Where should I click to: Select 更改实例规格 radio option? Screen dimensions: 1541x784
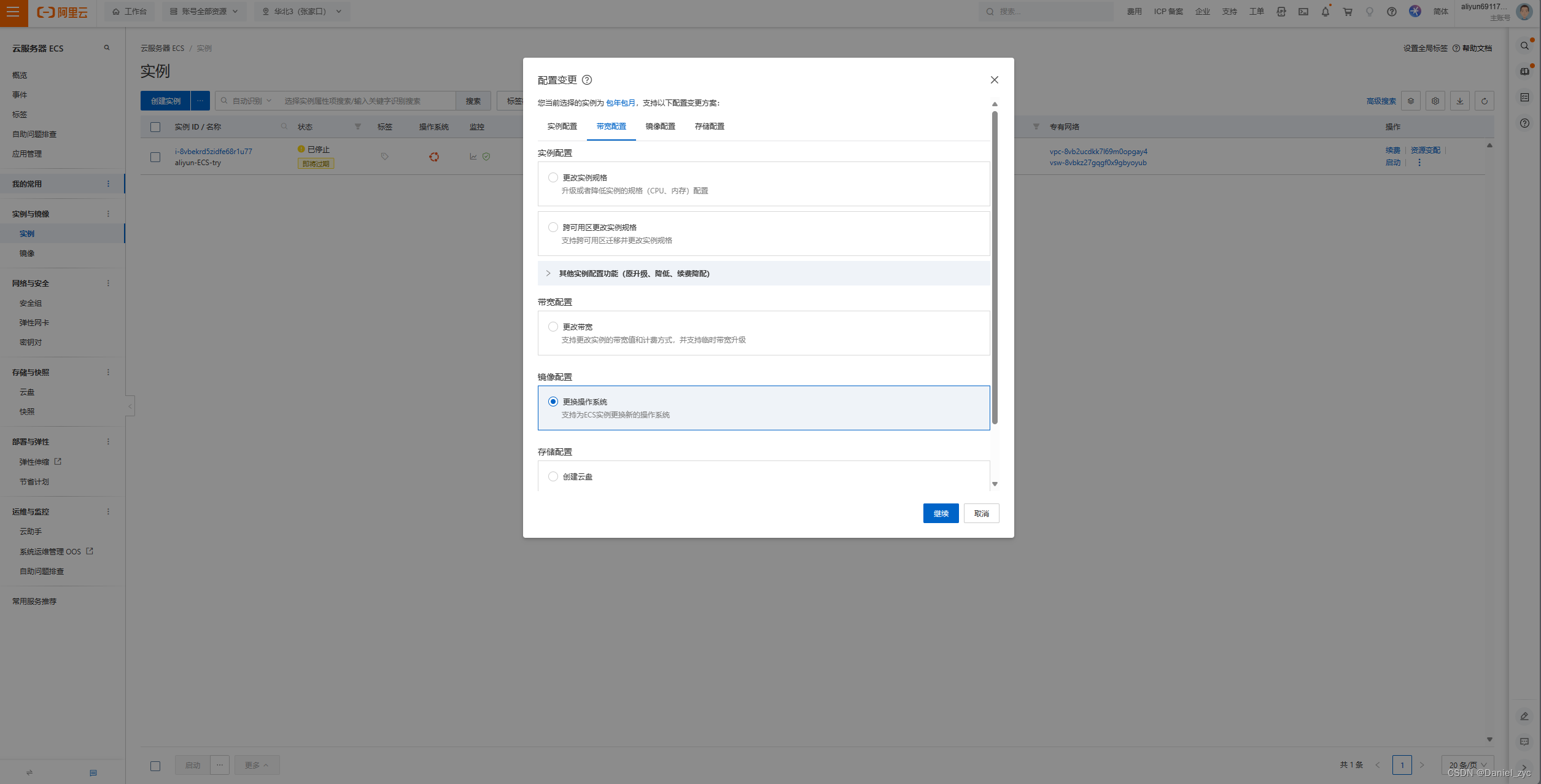[x=553, y=177]
